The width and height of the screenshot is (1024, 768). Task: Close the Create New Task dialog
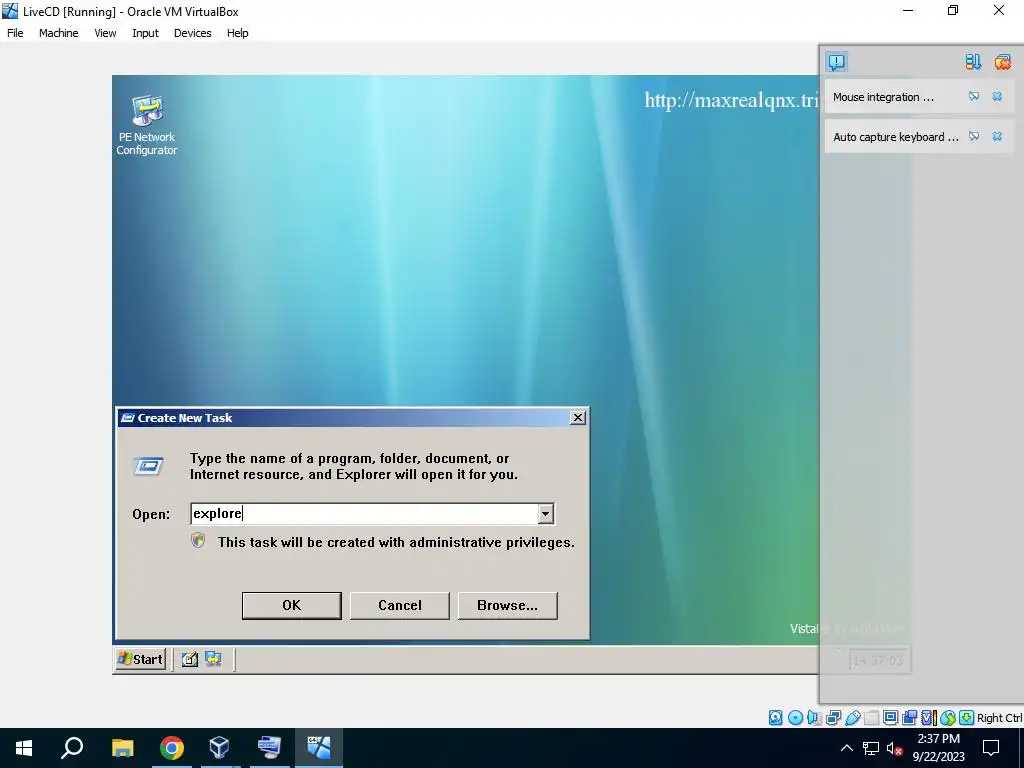coord(577,418)
